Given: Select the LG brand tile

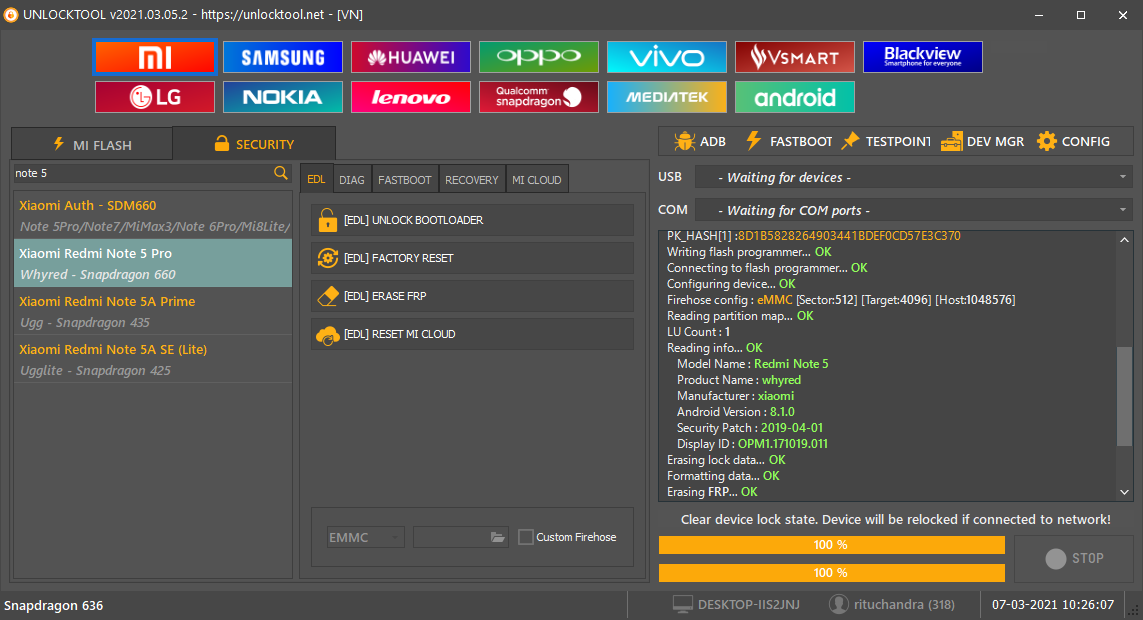Looking at the screenshot, I should click(x=155, y=97).
